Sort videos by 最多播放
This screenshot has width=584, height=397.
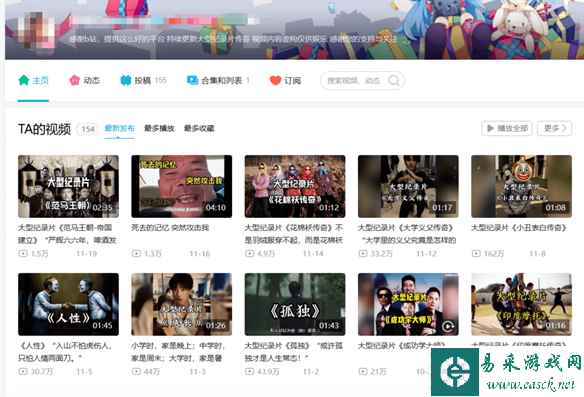click(159, 128)
